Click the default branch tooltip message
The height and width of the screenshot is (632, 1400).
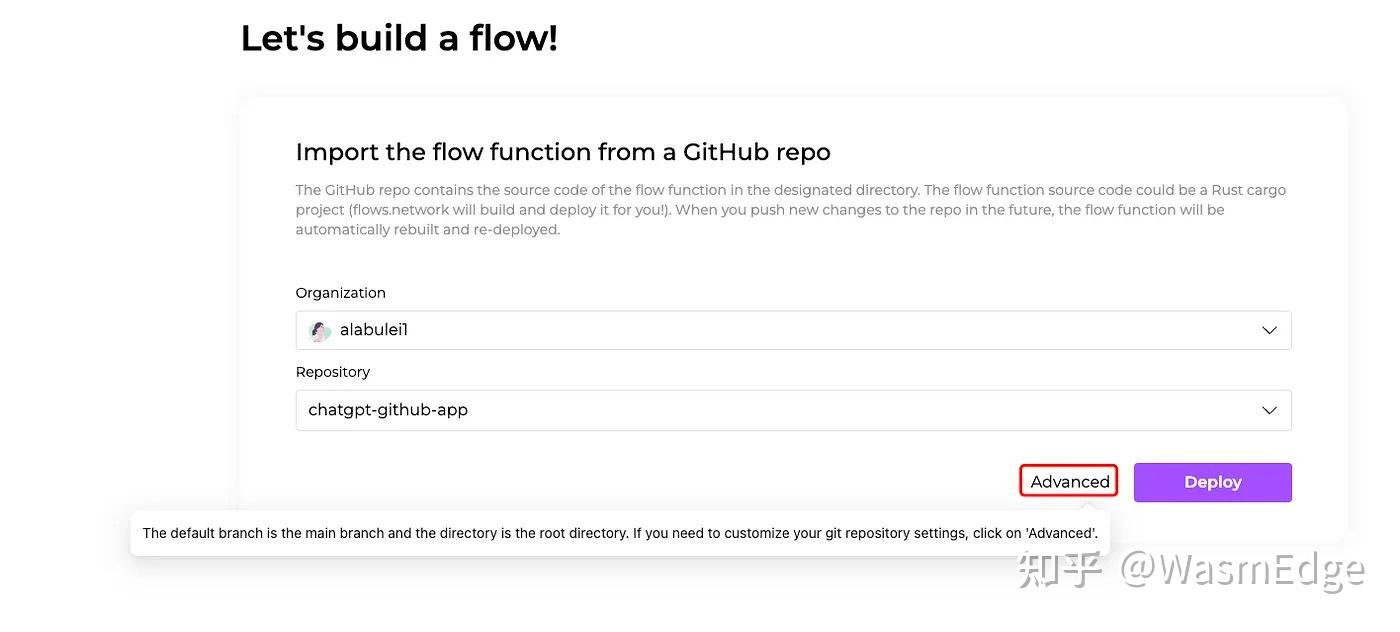click(x=620, y=533)
